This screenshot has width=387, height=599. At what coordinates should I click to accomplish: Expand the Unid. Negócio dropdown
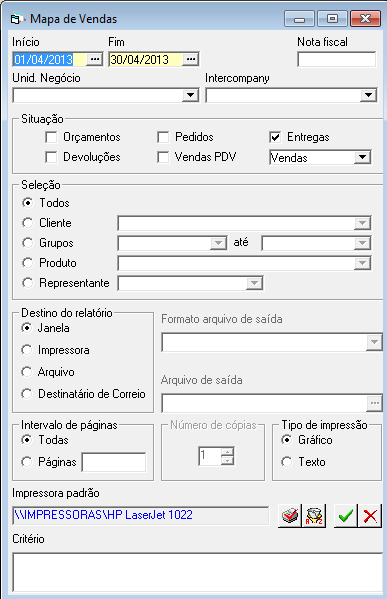(x=190, y=95)
